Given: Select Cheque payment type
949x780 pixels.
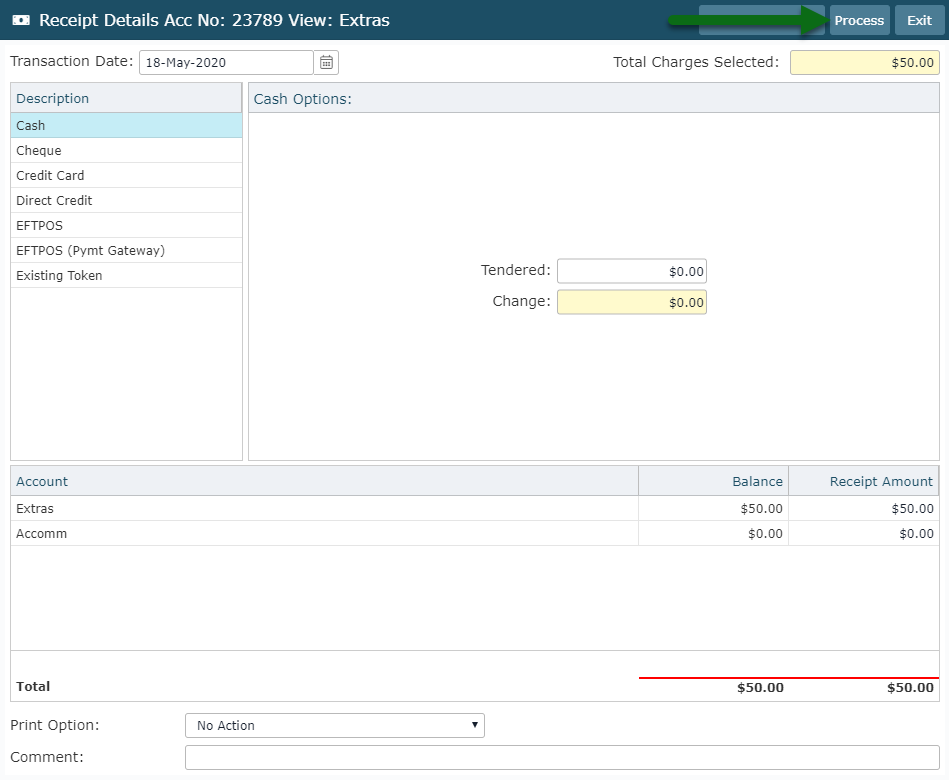Looking at the screenshot, I should coord(126,151).
